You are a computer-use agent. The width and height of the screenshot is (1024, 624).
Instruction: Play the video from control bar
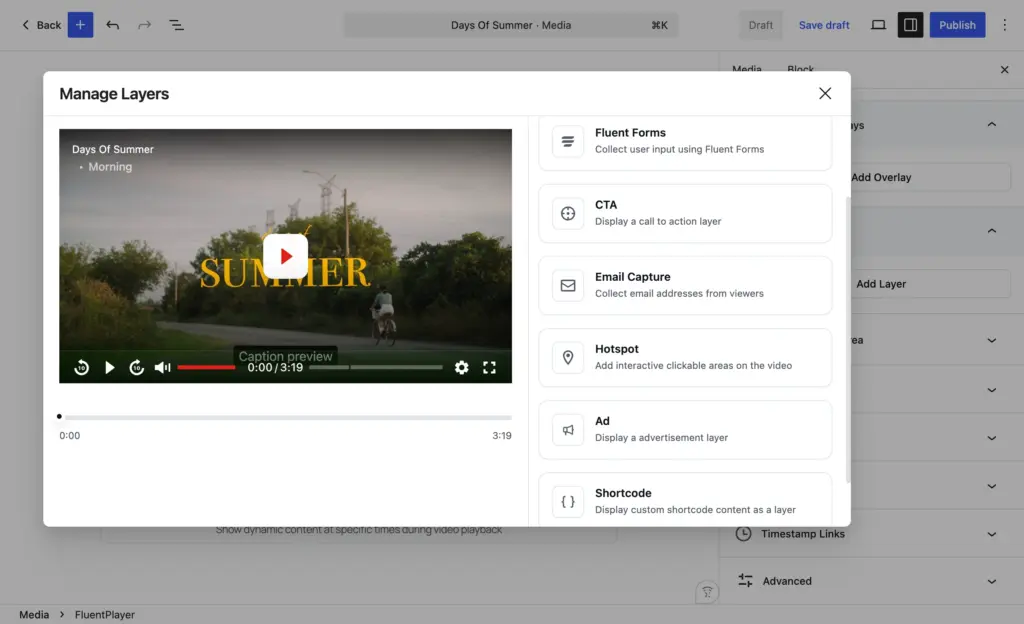tap(110, 367)
